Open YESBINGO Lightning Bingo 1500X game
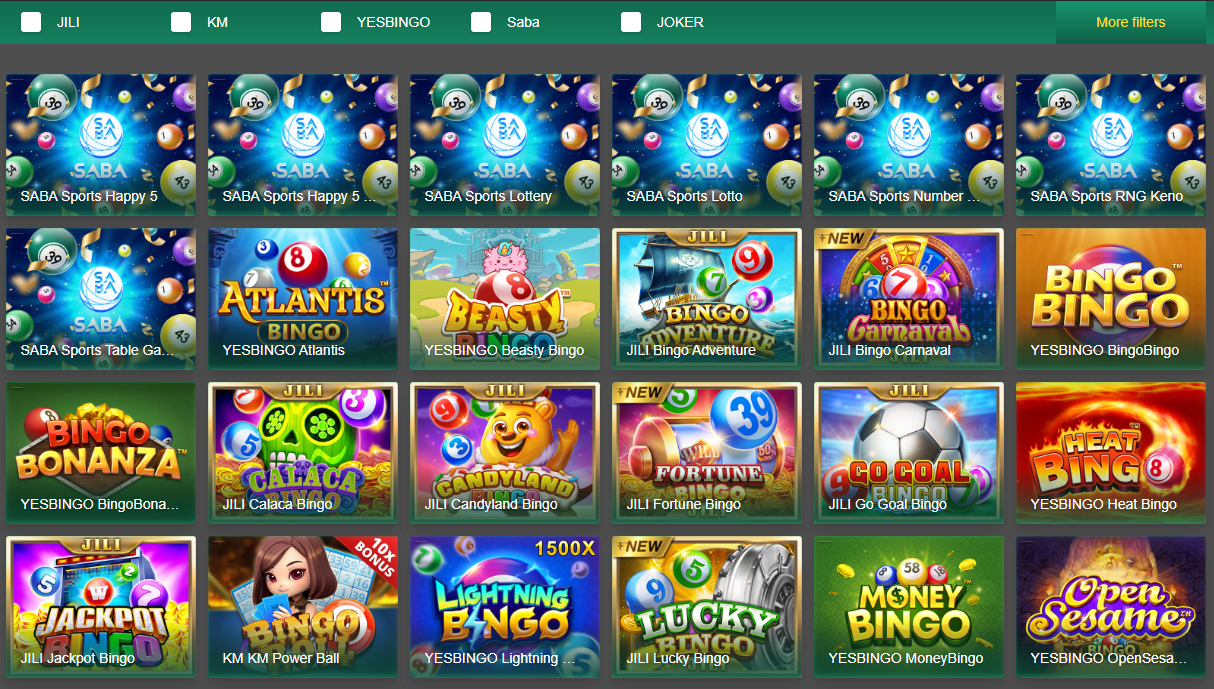Screen dimensions: 1214x689 (505, 607)
